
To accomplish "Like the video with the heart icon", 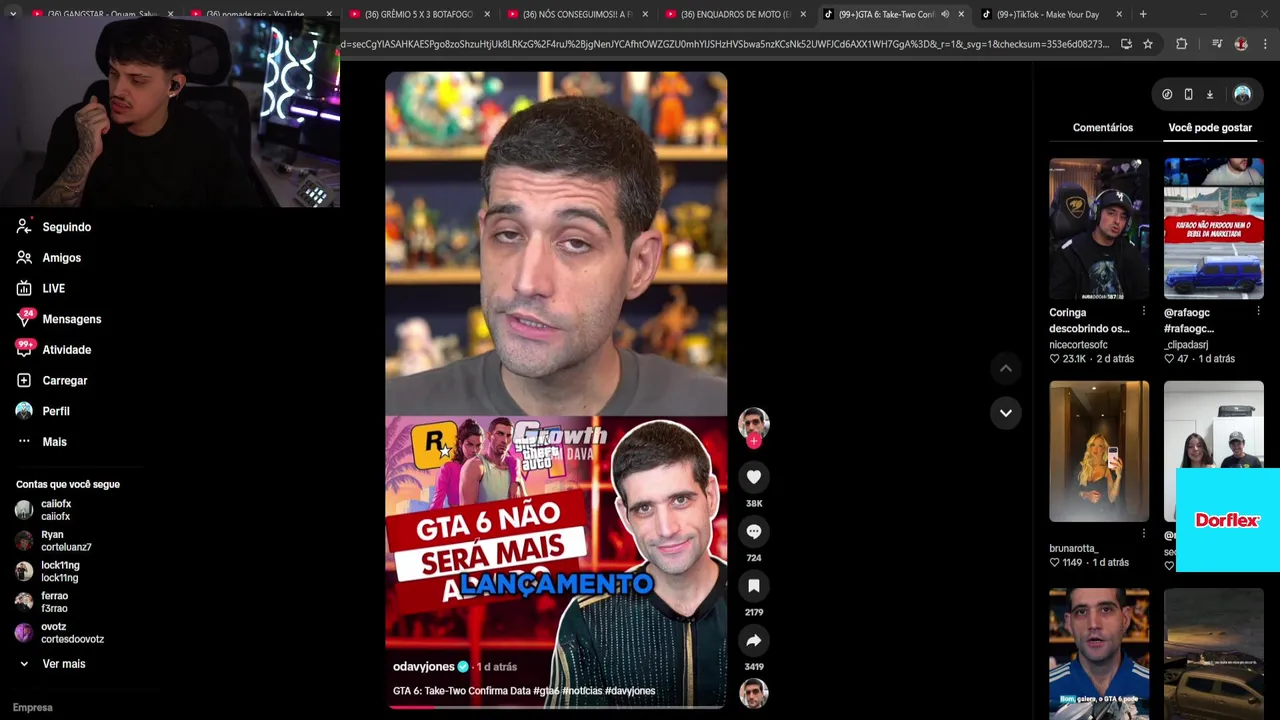I will pyautogui.click(x=754, y=477).
